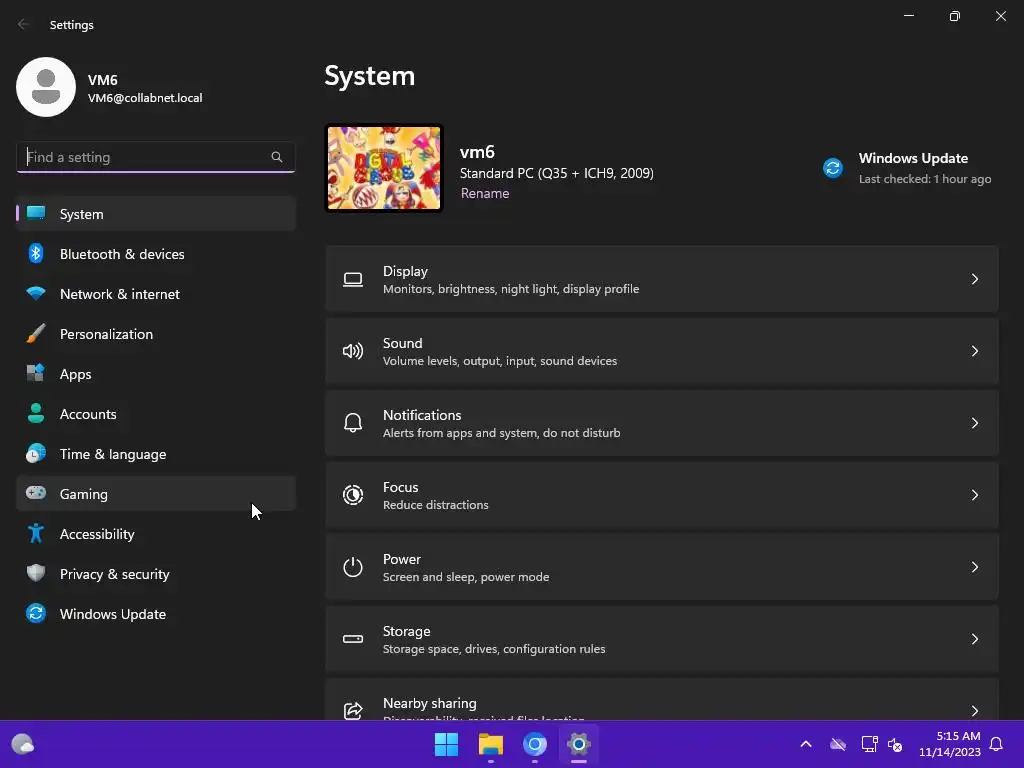Click the System monitor icon in sidebar
The image size is (1024, 768).
36,214
